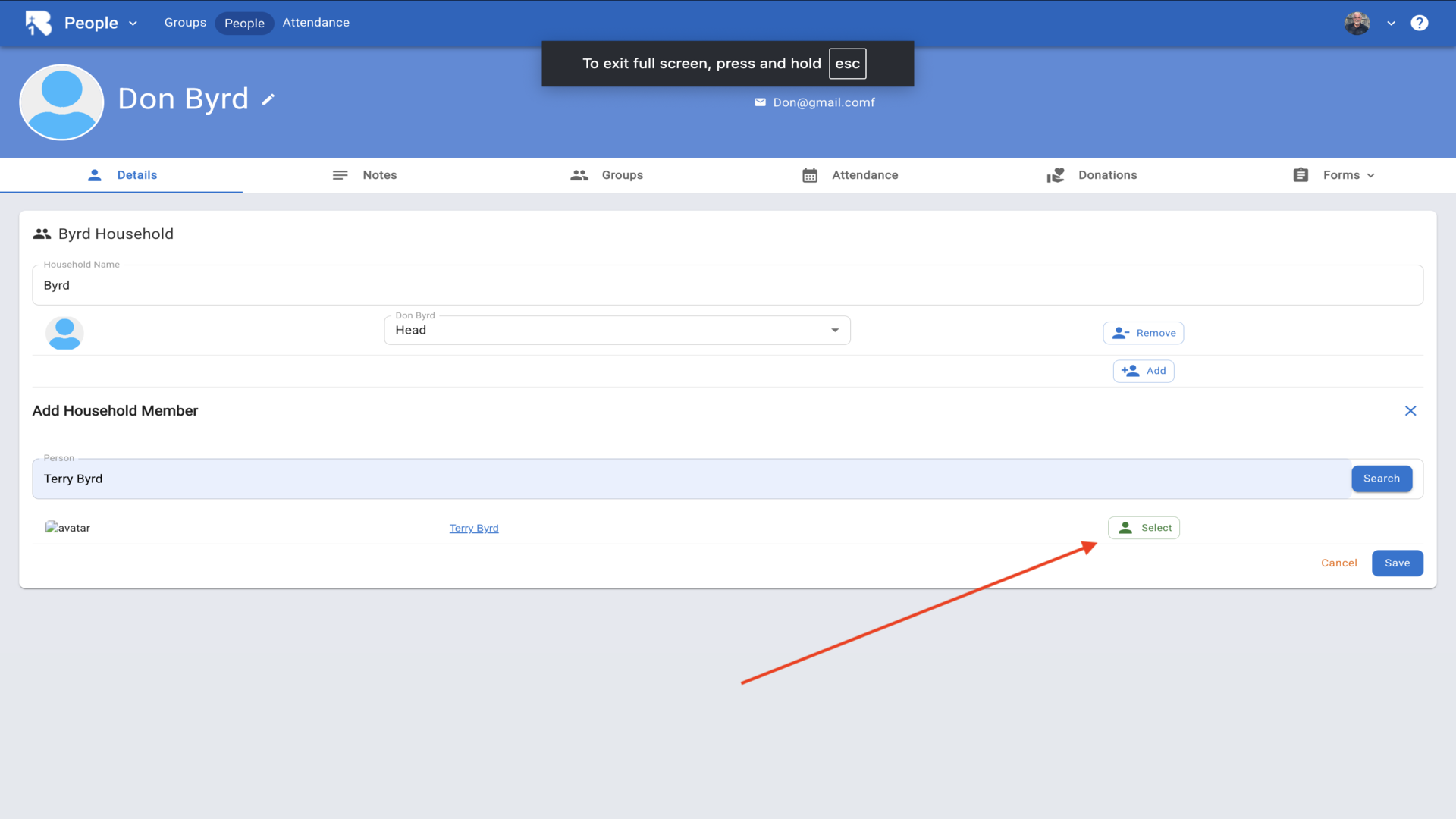The height and width of the screenshot is (819, 1456).
Task: Open the Terry Byrd profile link
Action: pyautogui.click(x=474, y=529)
